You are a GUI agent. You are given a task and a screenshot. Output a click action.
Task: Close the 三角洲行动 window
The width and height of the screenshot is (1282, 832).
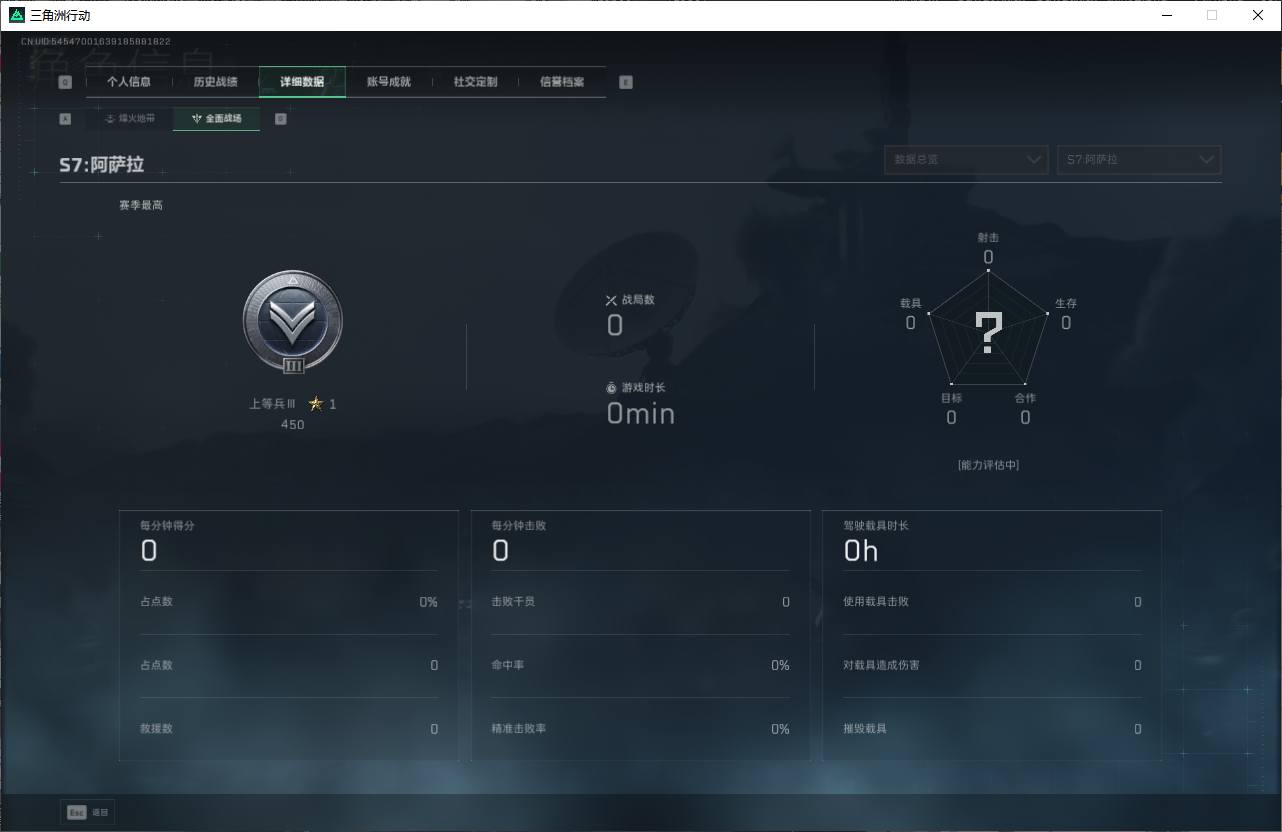[1258, 15]
